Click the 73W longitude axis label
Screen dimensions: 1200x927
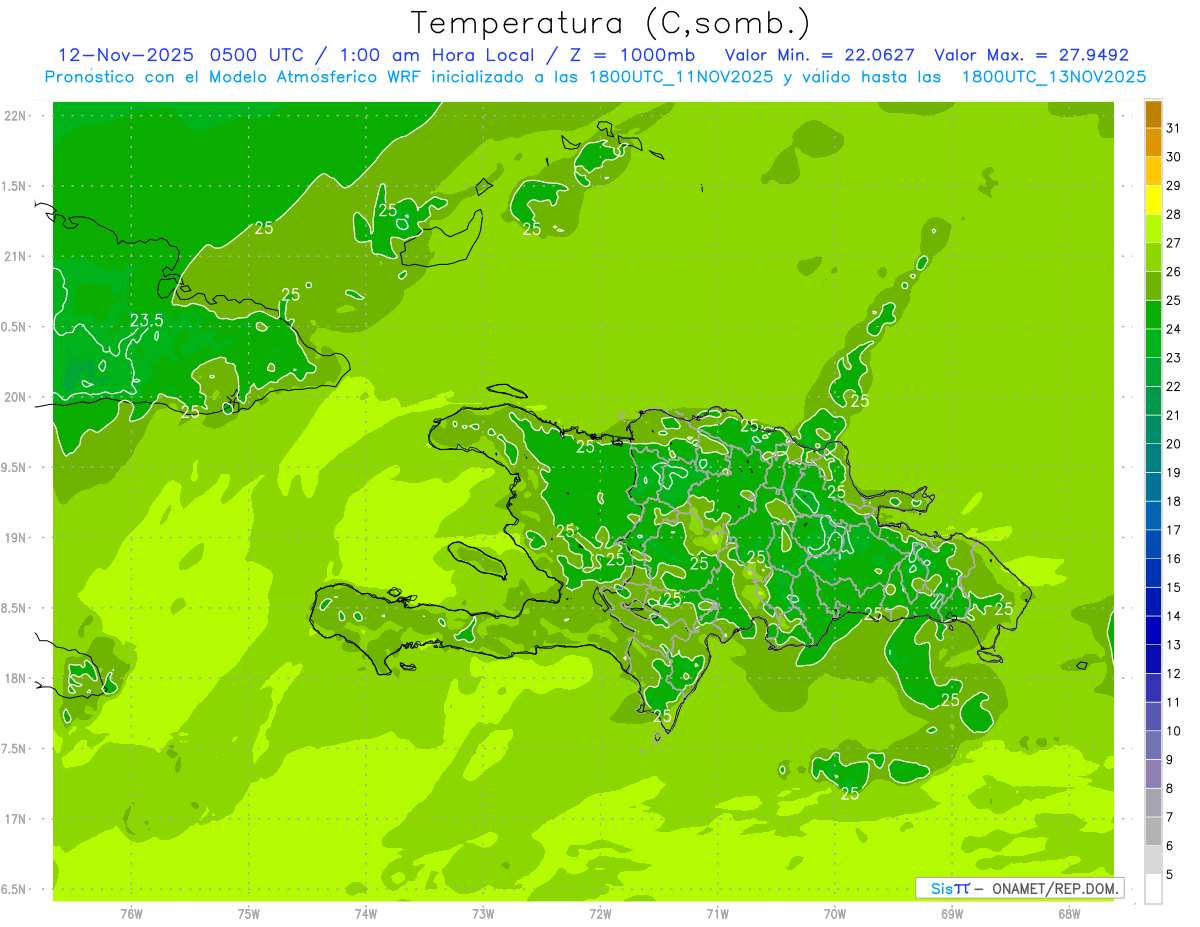pyautogui.click(x=483, y=913)
